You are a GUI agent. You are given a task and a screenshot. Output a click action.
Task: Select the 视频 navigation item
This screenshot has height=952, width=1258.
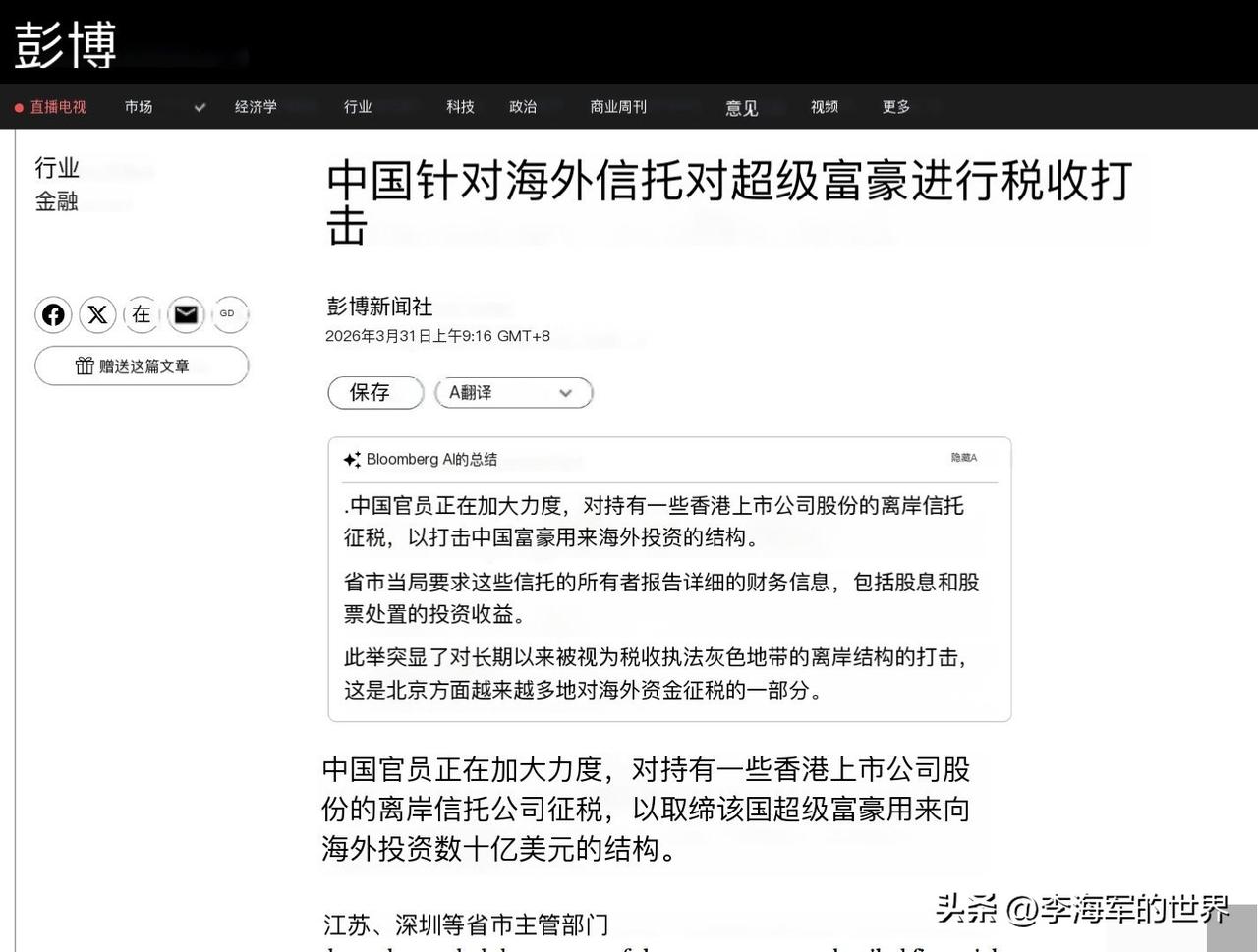coord(824,107)
